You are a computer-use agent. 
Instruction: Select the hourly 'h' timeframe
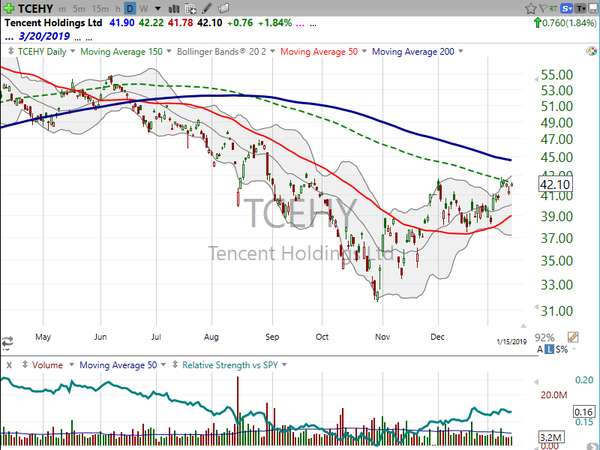tap(118, 9)
